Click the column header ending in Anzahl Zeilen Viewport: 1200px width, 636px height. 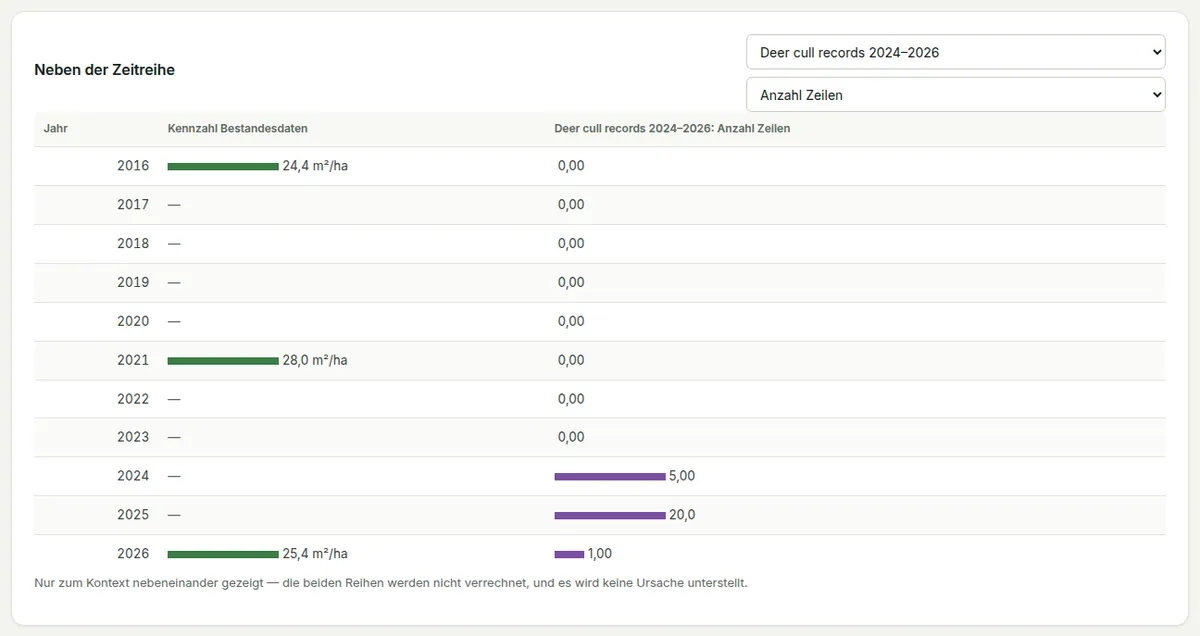[672, 128]
